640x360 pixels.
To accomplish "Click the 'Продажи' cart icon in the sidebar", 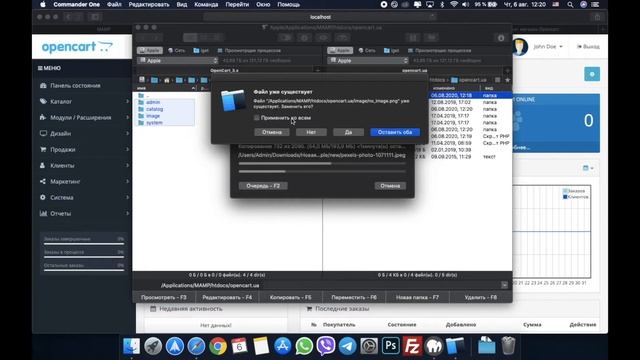I will 43,149.
